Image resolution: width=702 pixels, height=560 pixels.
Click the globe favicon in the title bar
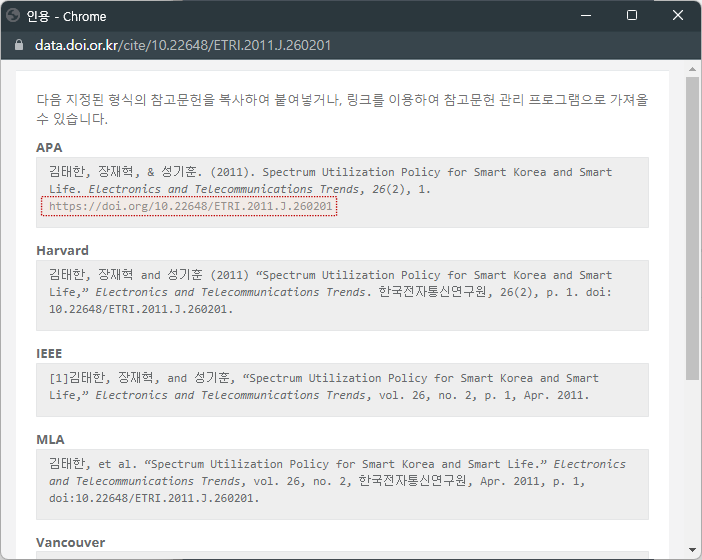13,15
